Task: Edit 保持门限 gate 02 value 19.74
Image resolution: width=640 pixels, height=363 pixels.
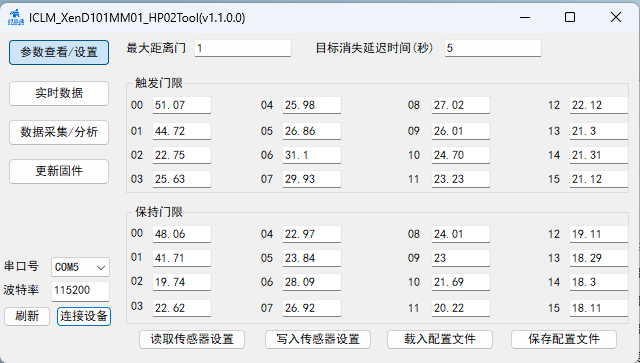Action: (x=182, y=282)
